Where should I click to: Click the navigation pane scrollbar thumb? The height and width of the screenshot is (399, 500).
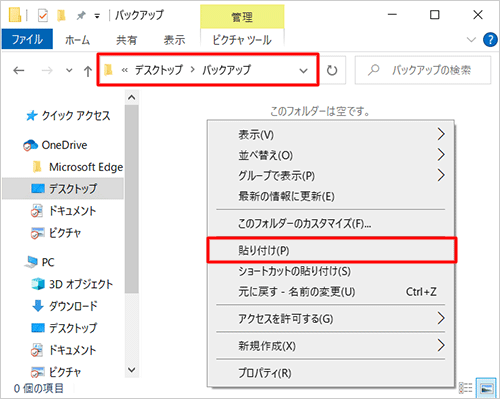click(132, 199)
